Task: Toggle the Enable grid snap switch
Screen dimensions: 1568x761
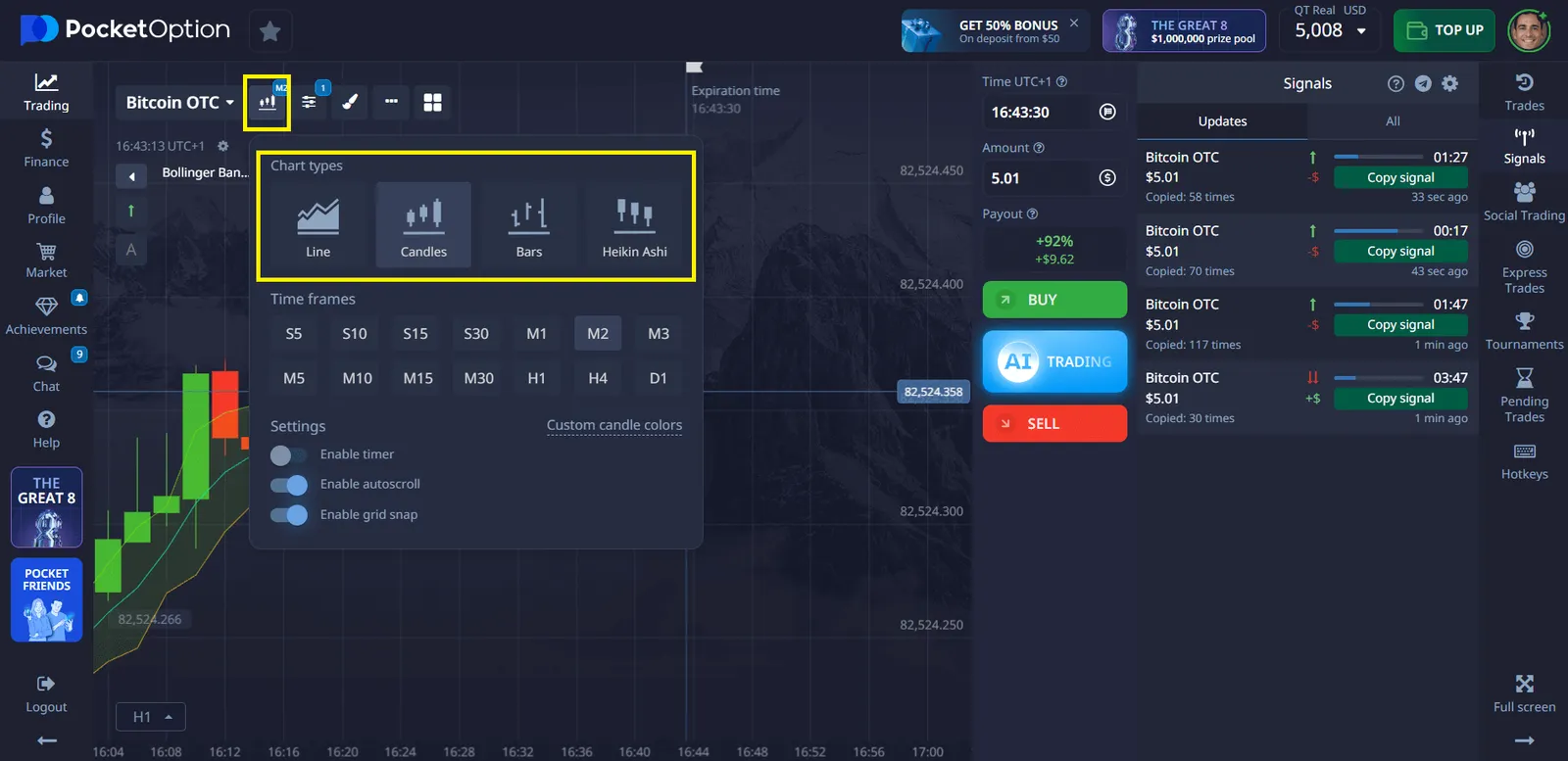Action: tap(288, 515)
